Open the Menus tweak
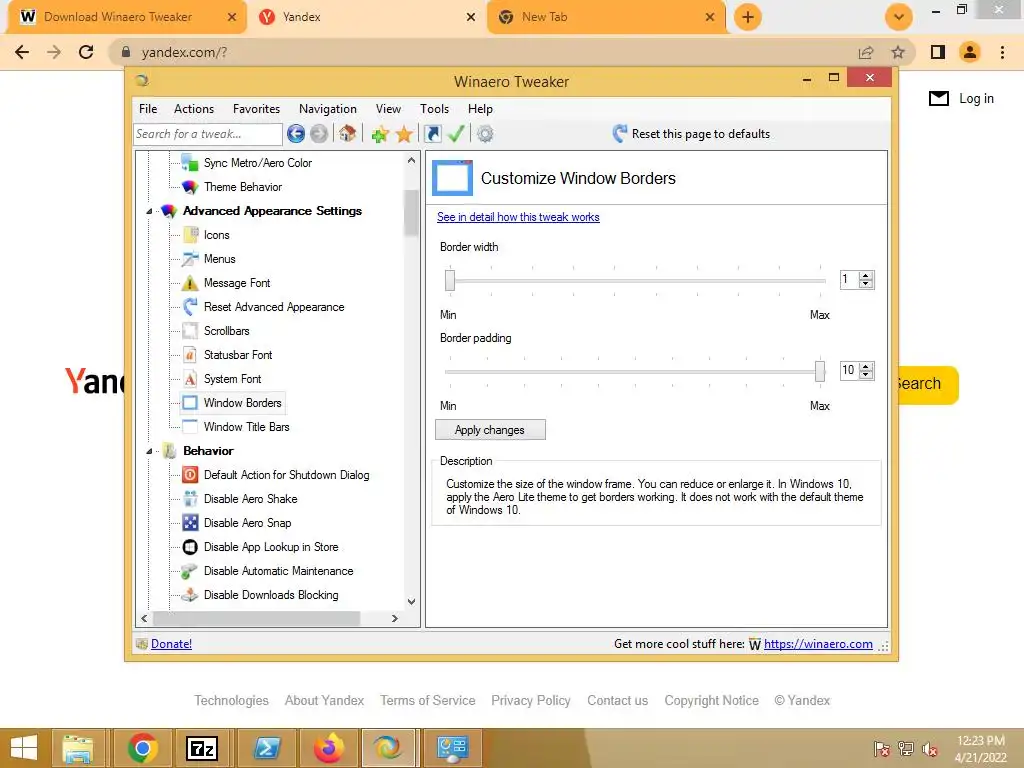Screen dimensions: 1024x768 (219, 259)
